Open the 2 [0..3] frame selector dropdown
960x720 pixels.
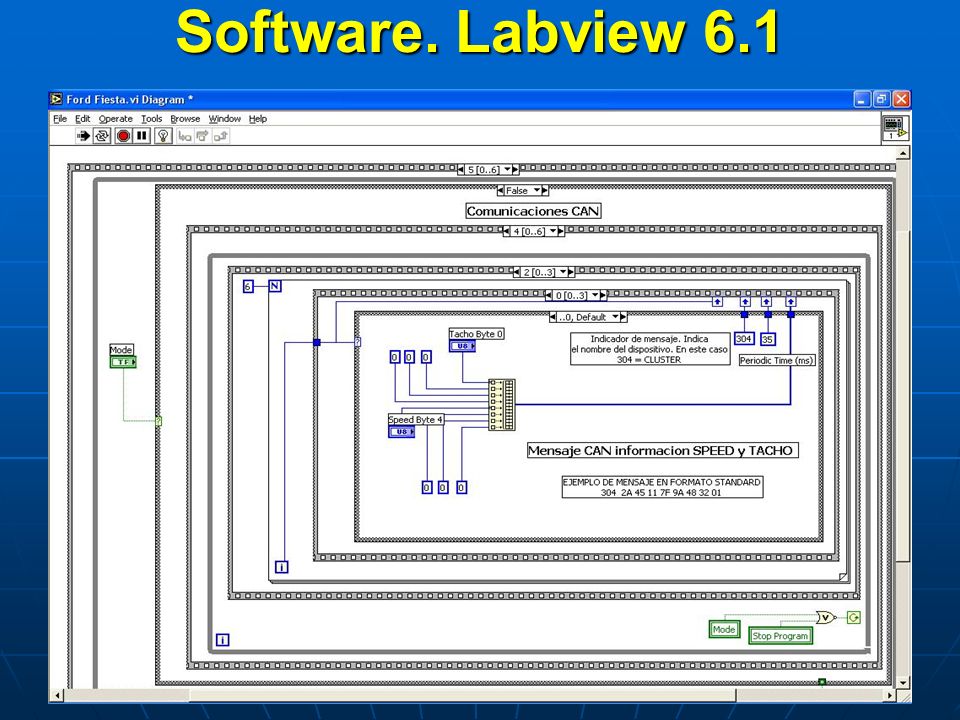pyautogui.click(x=563, y=272)
